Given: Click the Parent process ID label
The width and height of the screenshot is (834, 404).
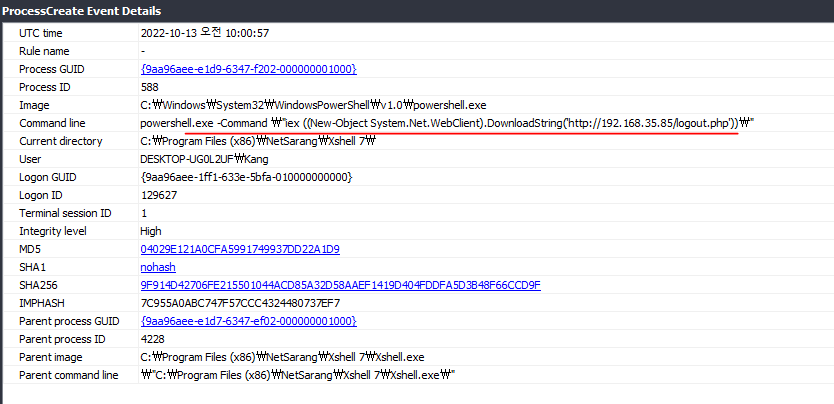Looking at the screenshot, I should tap(62, 339).
